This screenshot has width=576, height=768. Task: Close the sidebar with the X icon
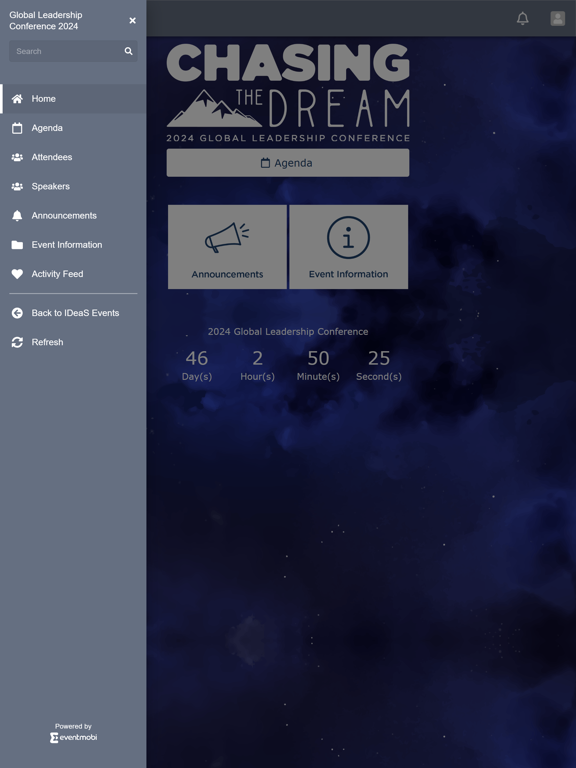pos(132,21)
